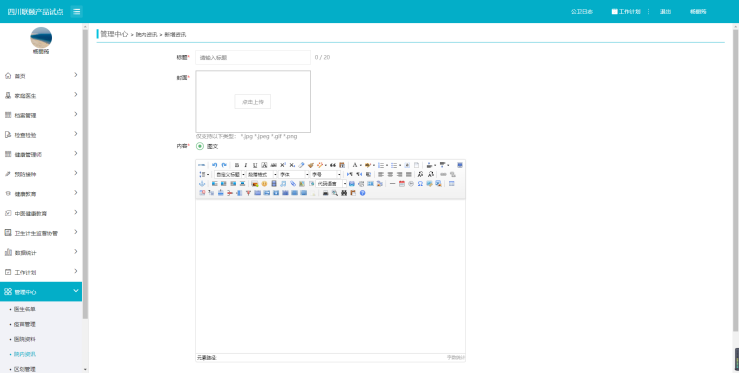Open the 段落格式 paragraph format dropdown
The image size is (740, 374).
click(x=262, y=175)
